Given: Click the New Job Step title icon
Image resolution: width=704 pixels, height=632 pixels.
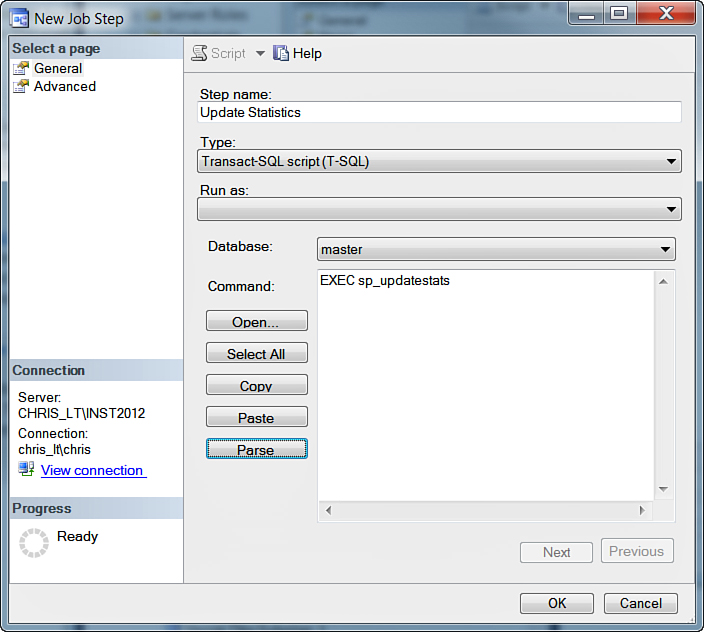Looking at the screenshot, I should click(x=19, y=18).
